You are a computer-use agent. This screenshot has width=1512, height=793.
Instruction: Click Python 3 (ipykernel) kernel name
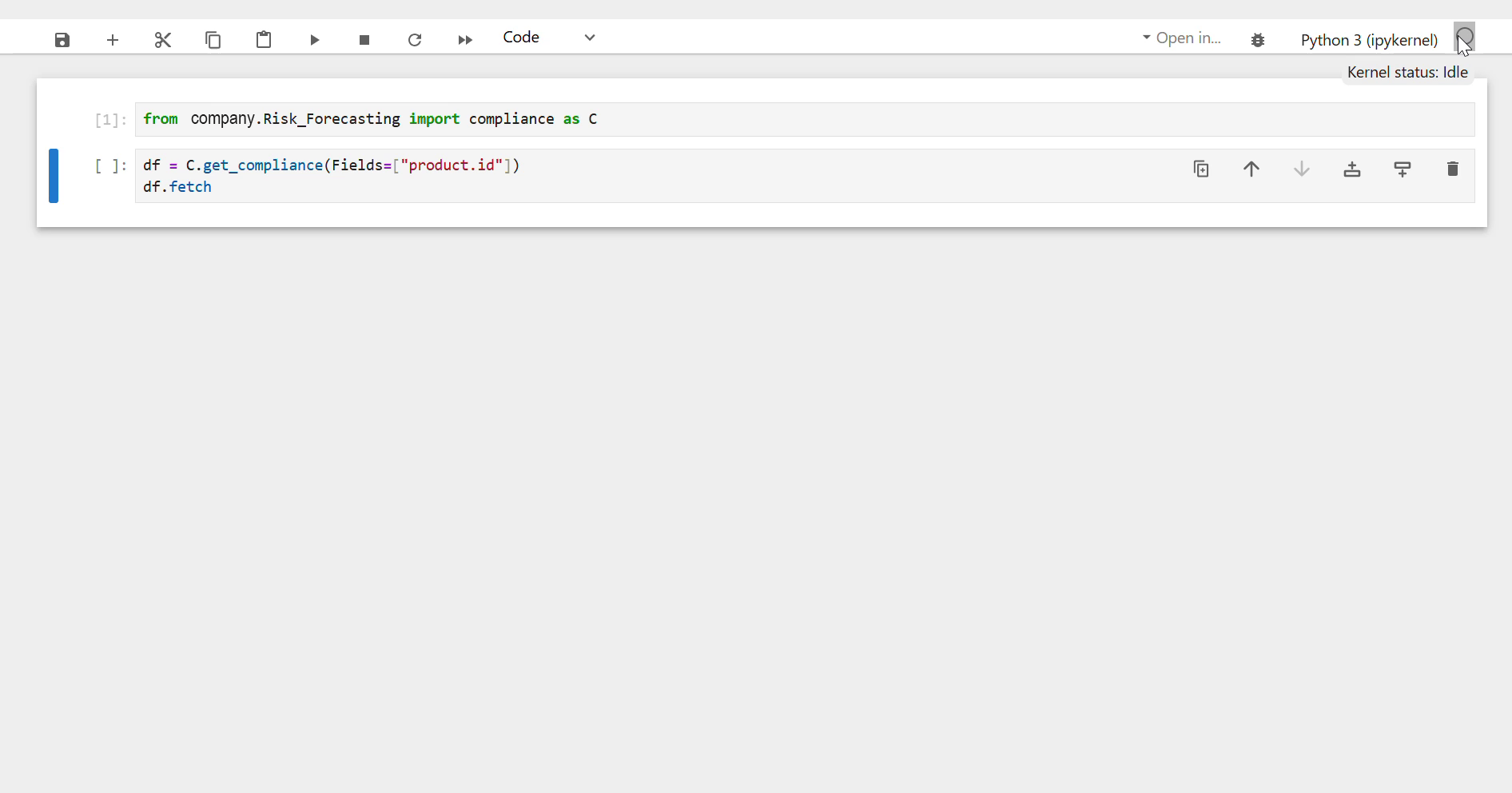click(1369, 40)
